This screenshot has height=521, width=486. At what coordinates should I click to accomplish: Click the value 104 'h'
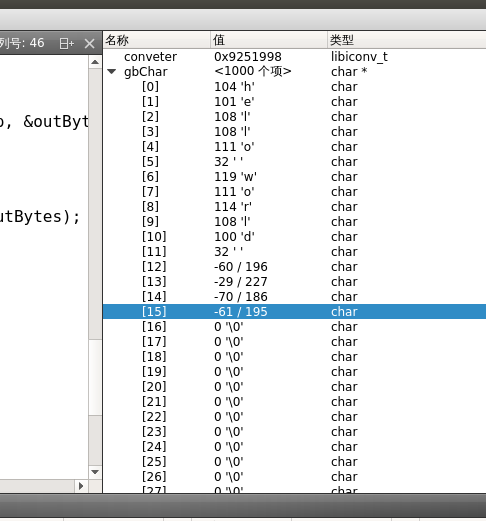tap(234, 87)
